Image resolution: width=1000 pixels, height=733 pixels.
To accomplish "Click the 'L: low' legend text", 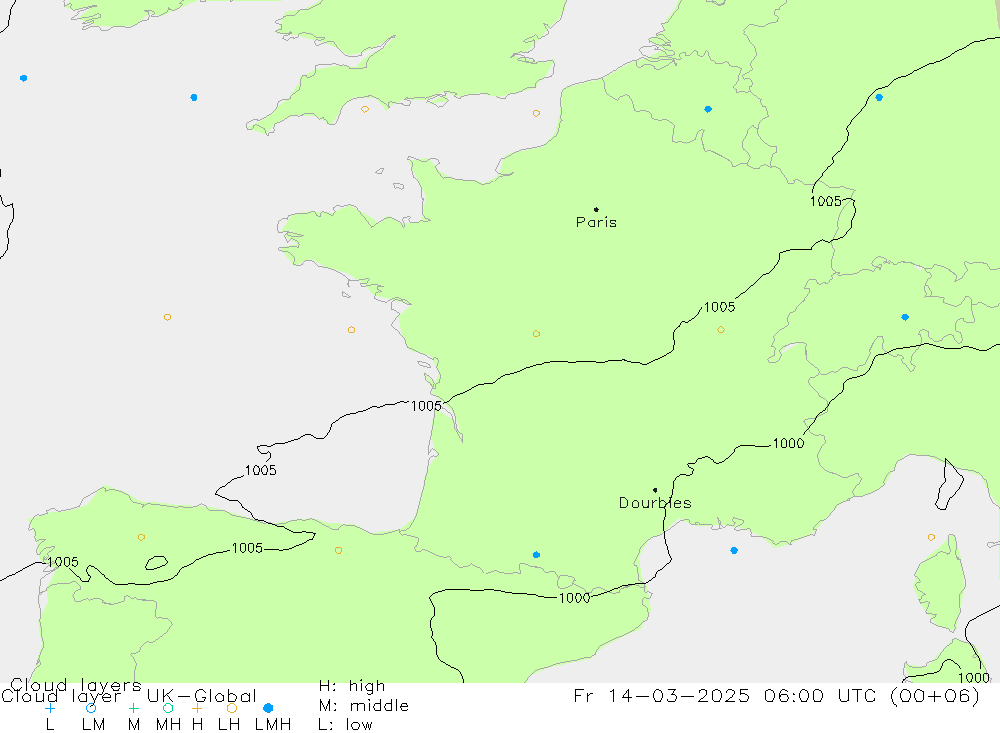I will pos(345,725).
